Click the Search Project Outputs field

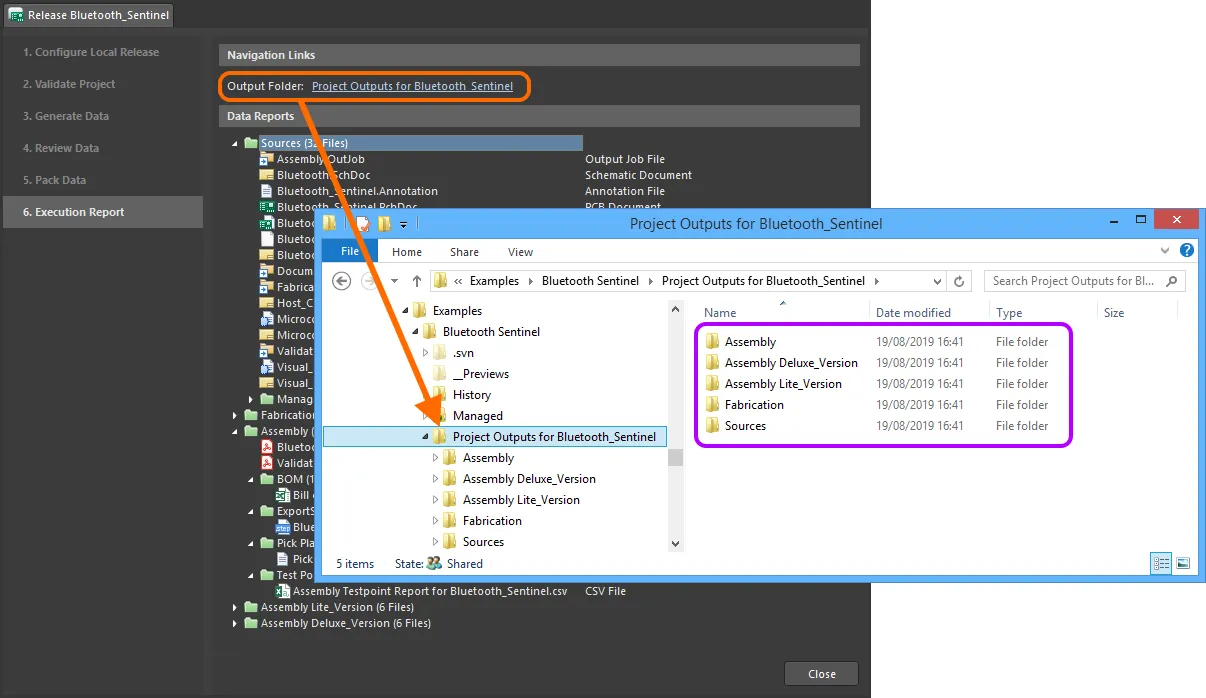[1084, 281]
